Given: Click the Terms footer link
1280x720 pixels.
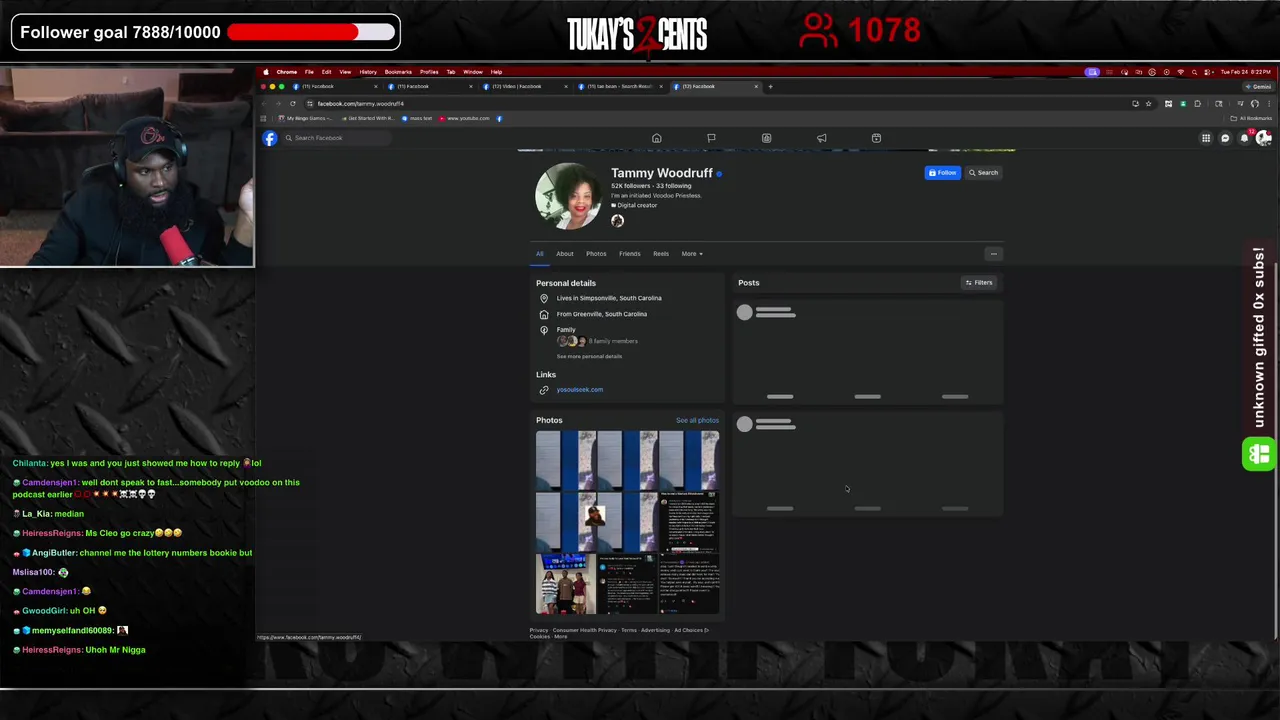Looking at the screenshot, I should click(x=628, y=630).
